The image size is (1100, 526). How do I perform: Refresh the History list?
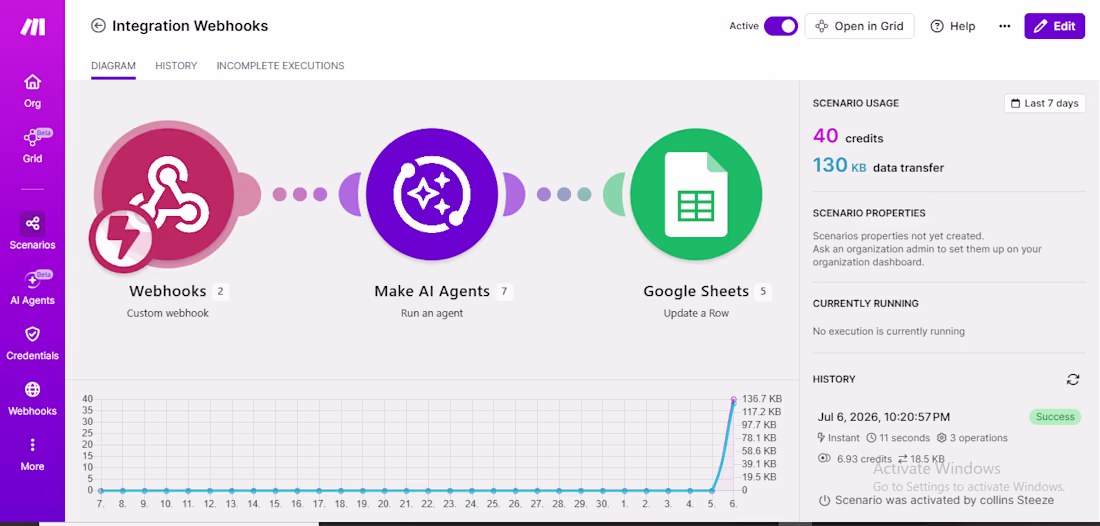[x=1073, y=379]
